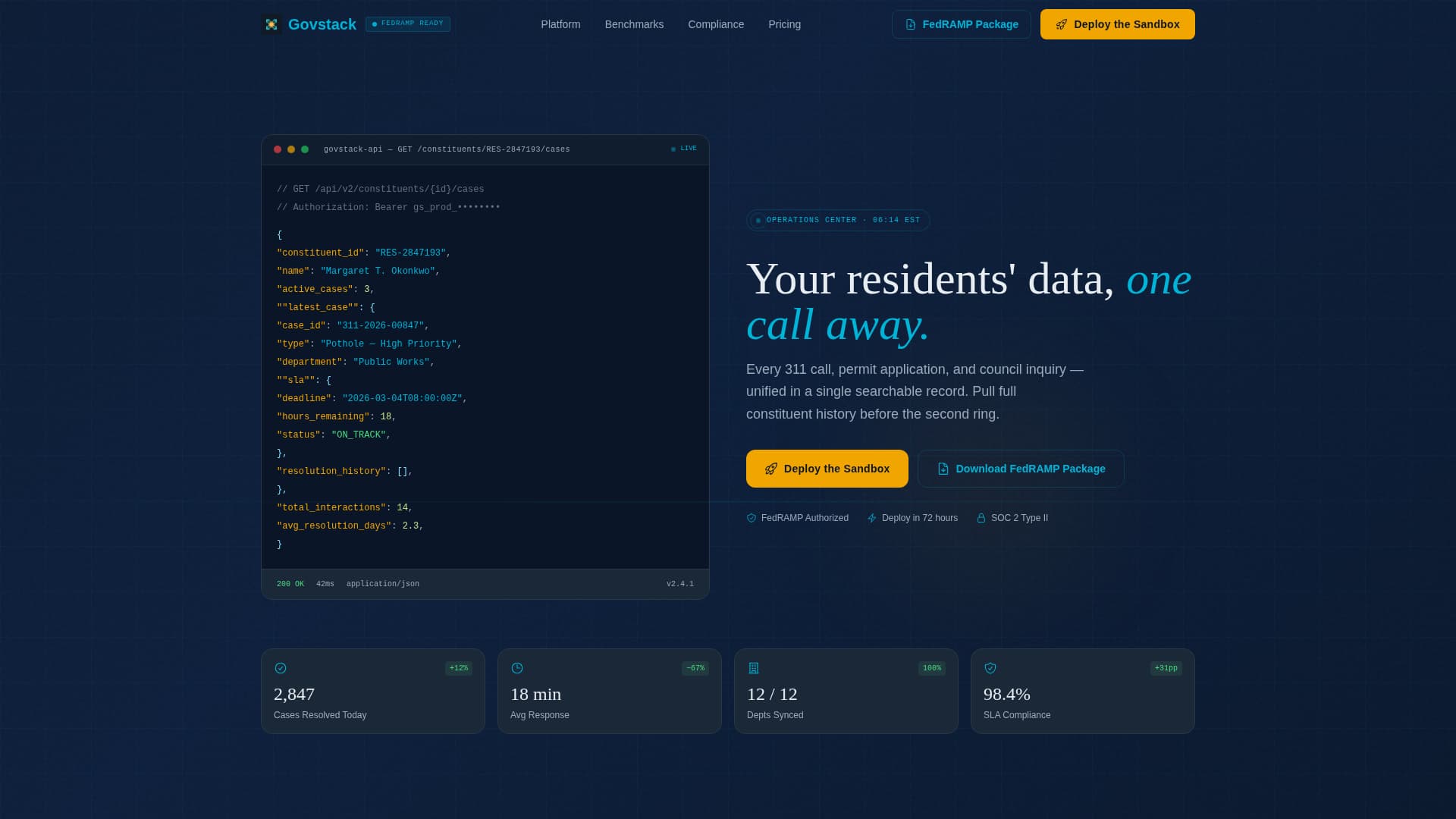Open the Platform nav item
The height and width of the screenshot is (819, 1456).
(560, 24)
